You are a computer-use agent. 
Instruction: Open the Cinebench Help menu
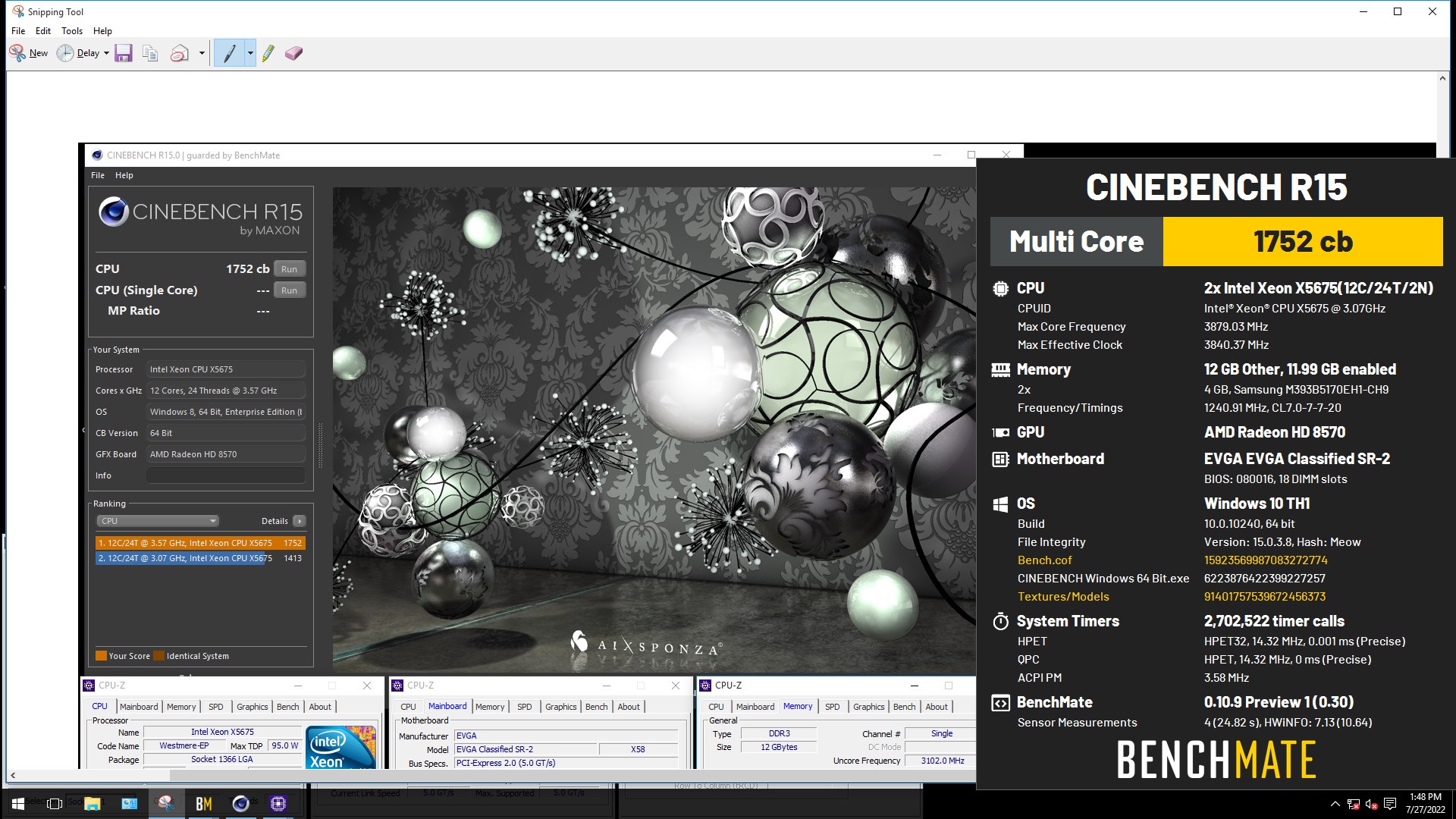(124, 175)
